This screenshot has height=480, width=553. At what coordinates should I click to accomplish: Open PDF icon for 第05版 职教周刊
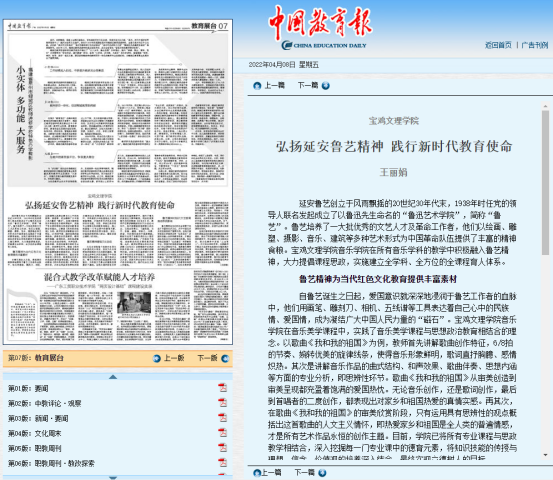click(222, 448)
